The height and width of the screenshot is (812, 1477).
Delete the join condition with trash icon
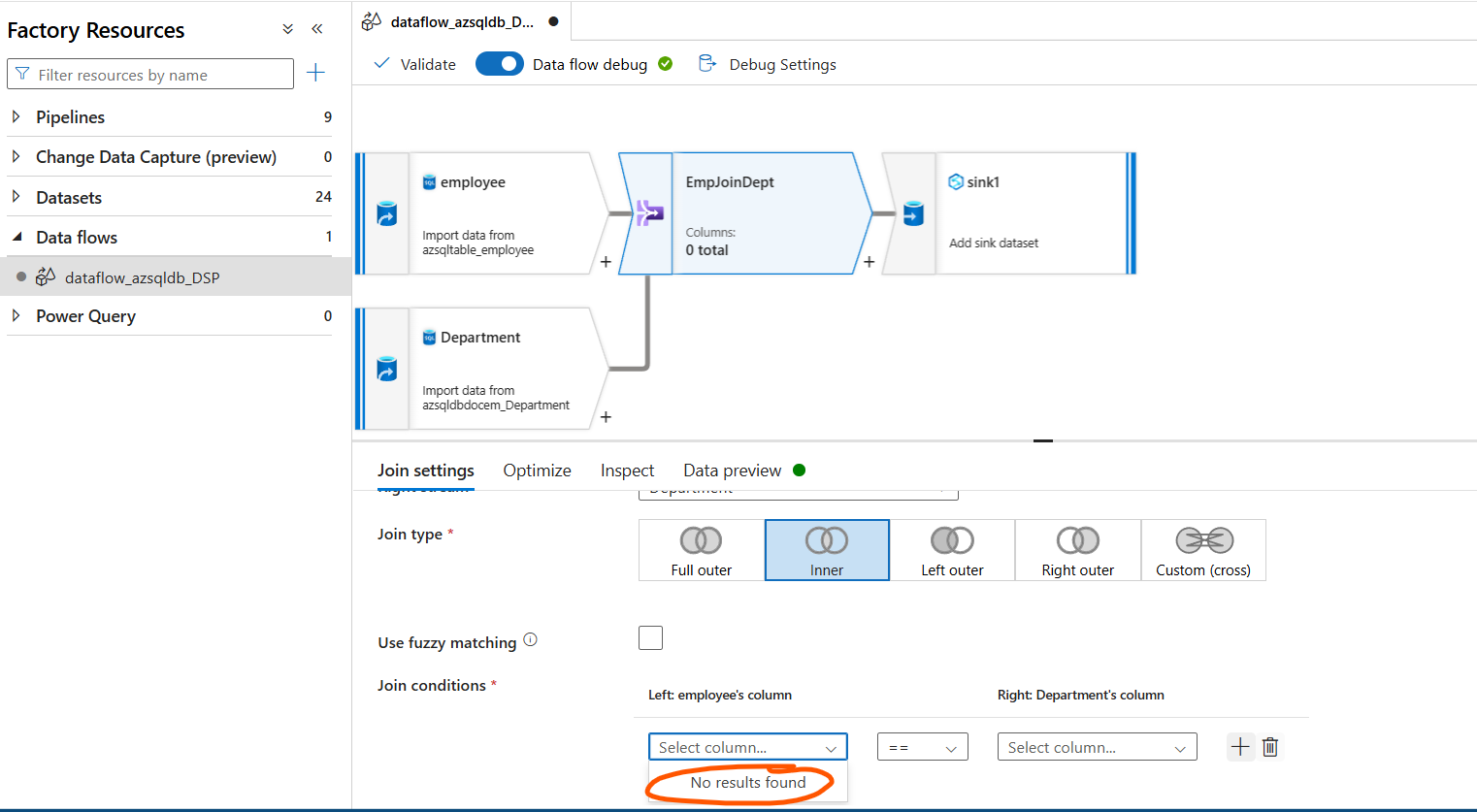(x=1270, y=747)
